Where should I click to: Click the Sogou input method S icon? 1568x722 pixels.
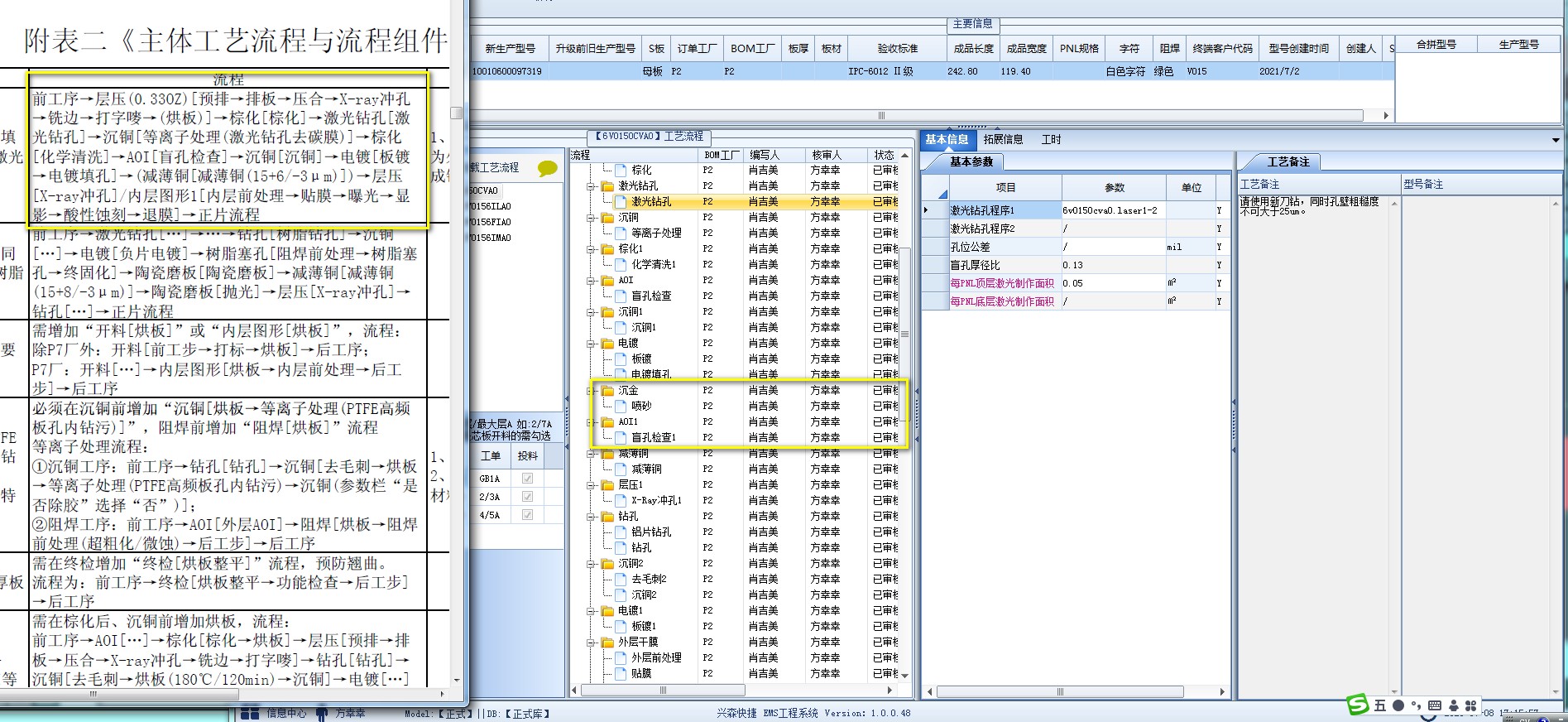point(1358,705)
